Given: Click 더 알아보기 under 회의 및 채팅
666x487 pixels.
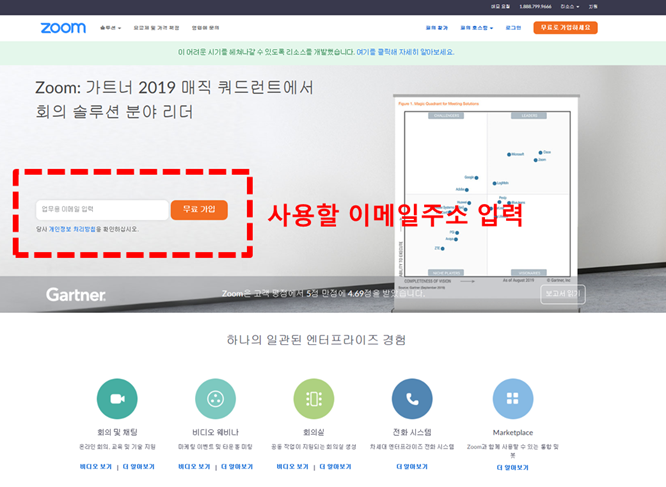Looking at the screenshot, I should pyautogui.click(x=138, y=467).
